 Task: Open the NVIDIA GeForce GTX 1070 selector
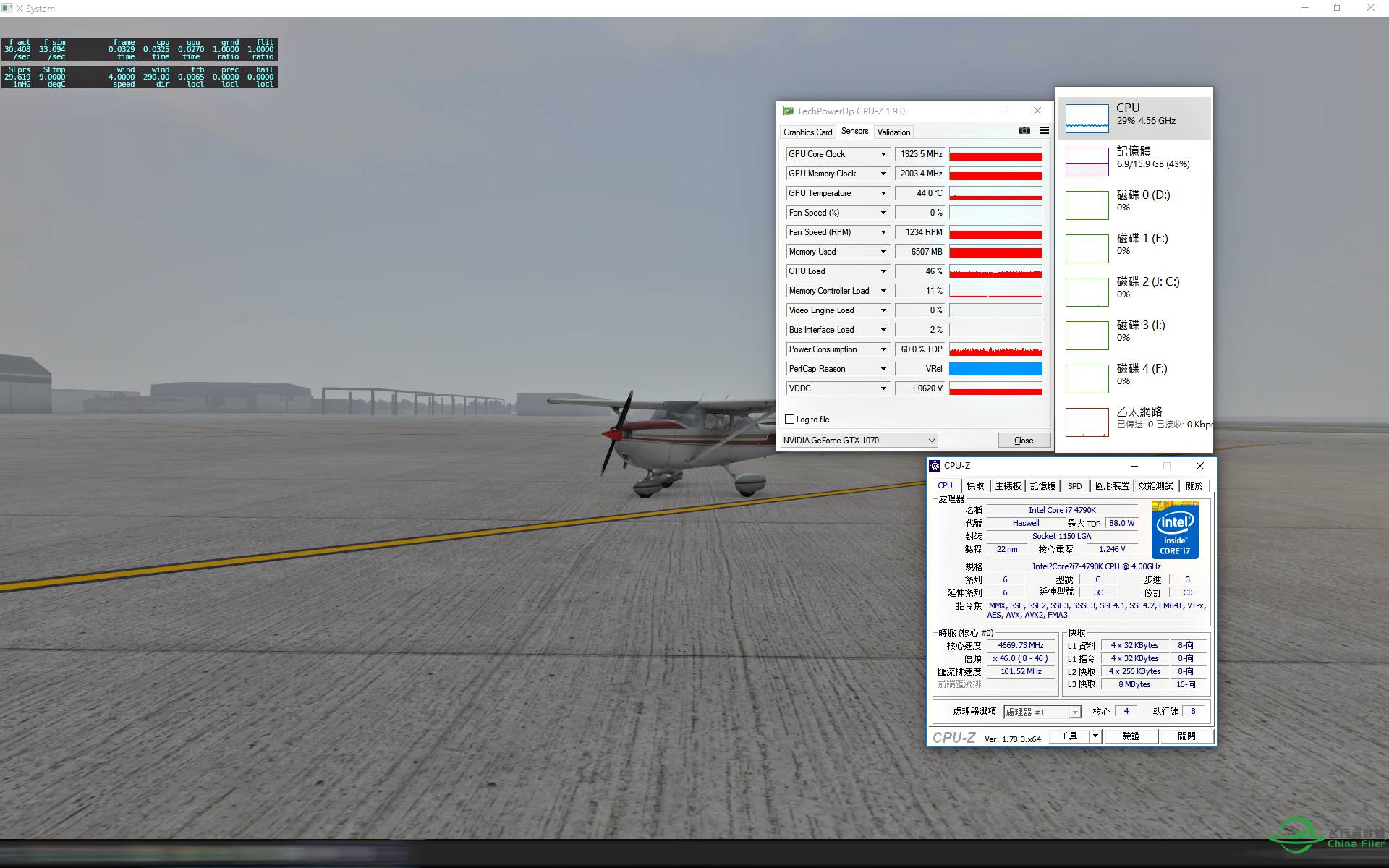859,440
